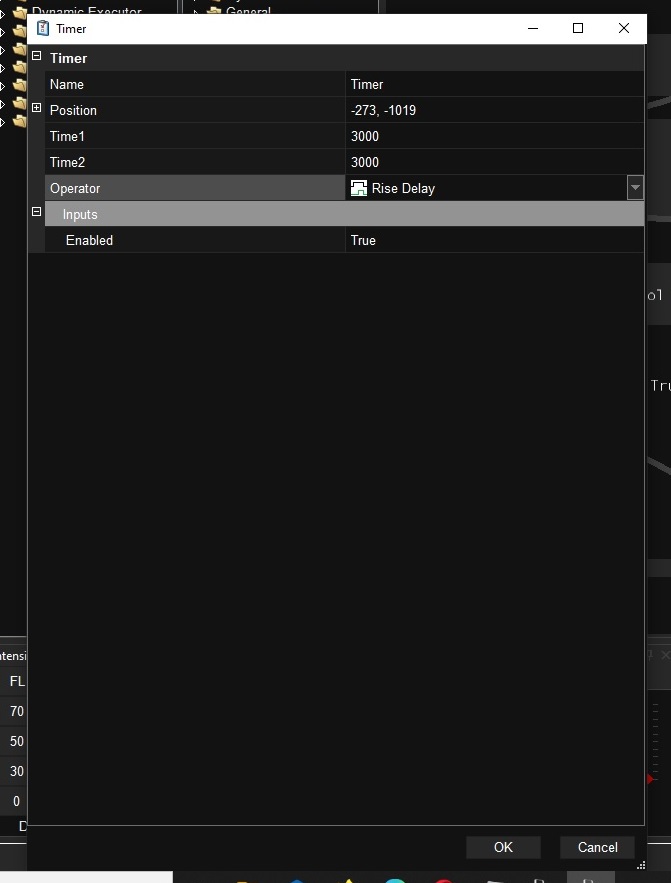The image size is (671, 883).
Task: Select the Time2 value field
Action: pyautogui.click(x=494, y=162)
